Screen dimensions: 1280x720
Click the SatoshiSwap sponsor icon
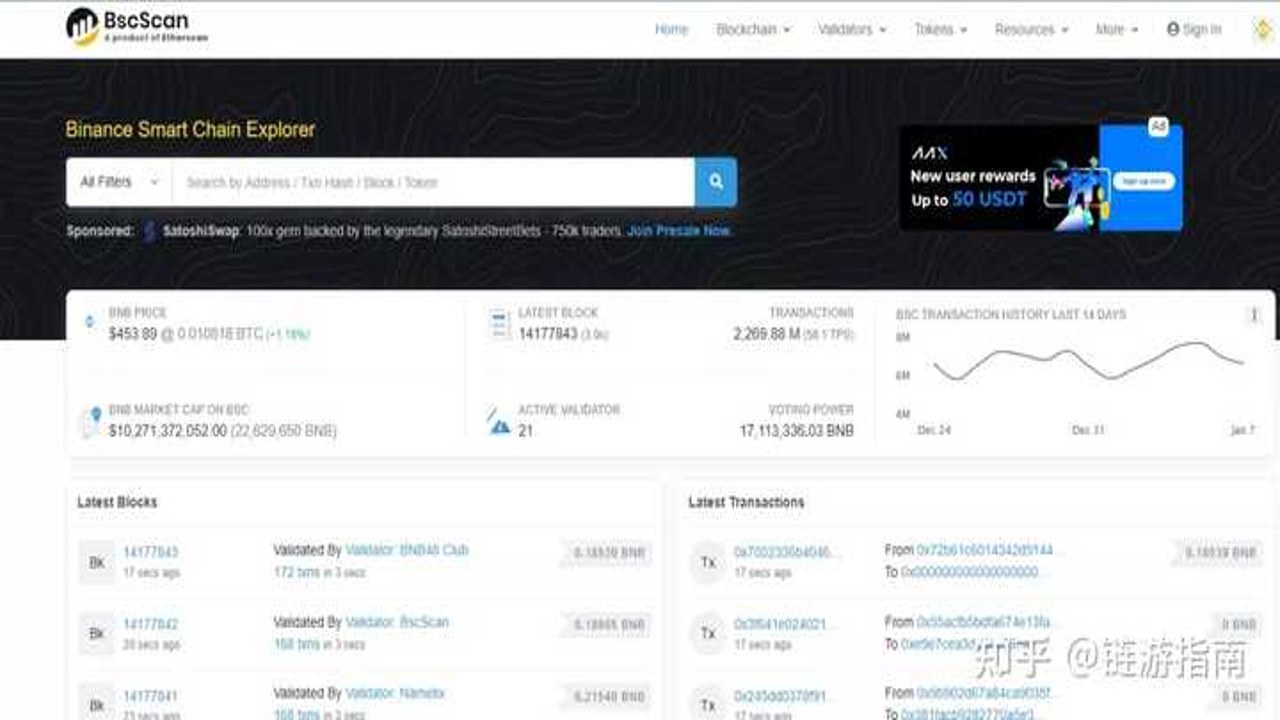click(150, 231)
